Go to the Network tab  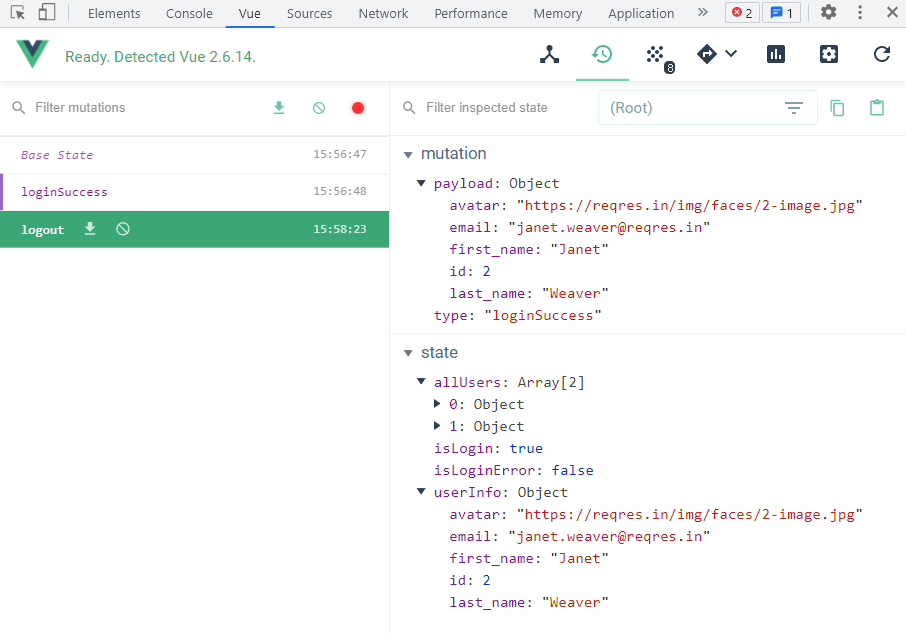(383, 13)
